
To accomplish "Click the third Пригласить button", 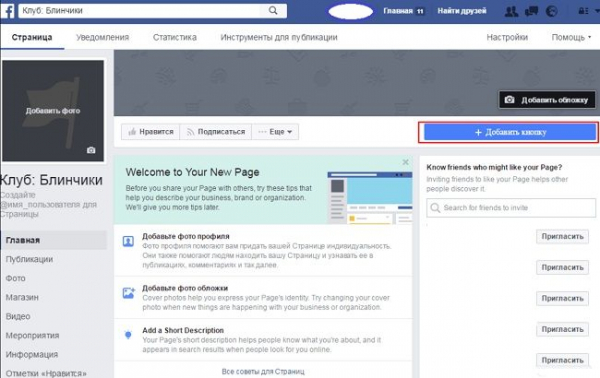I will [562, 298].
